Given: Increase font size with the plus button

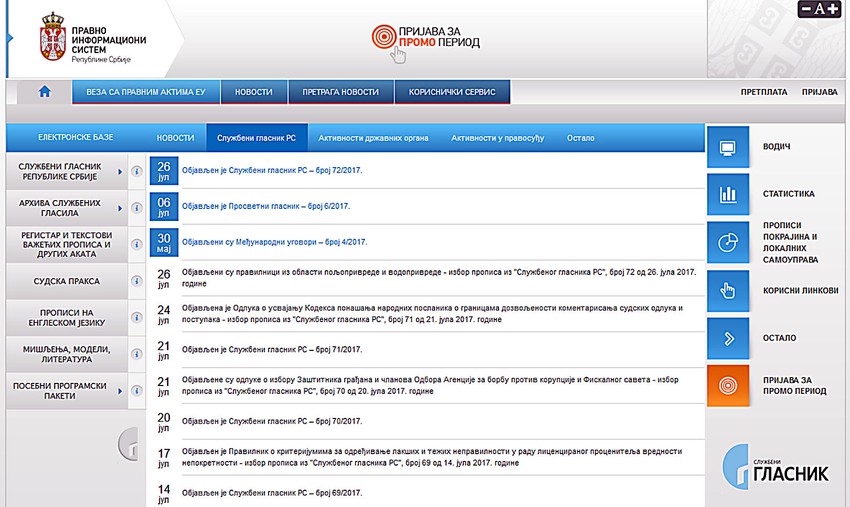Looking at the screenshot, I should point(833,9).
